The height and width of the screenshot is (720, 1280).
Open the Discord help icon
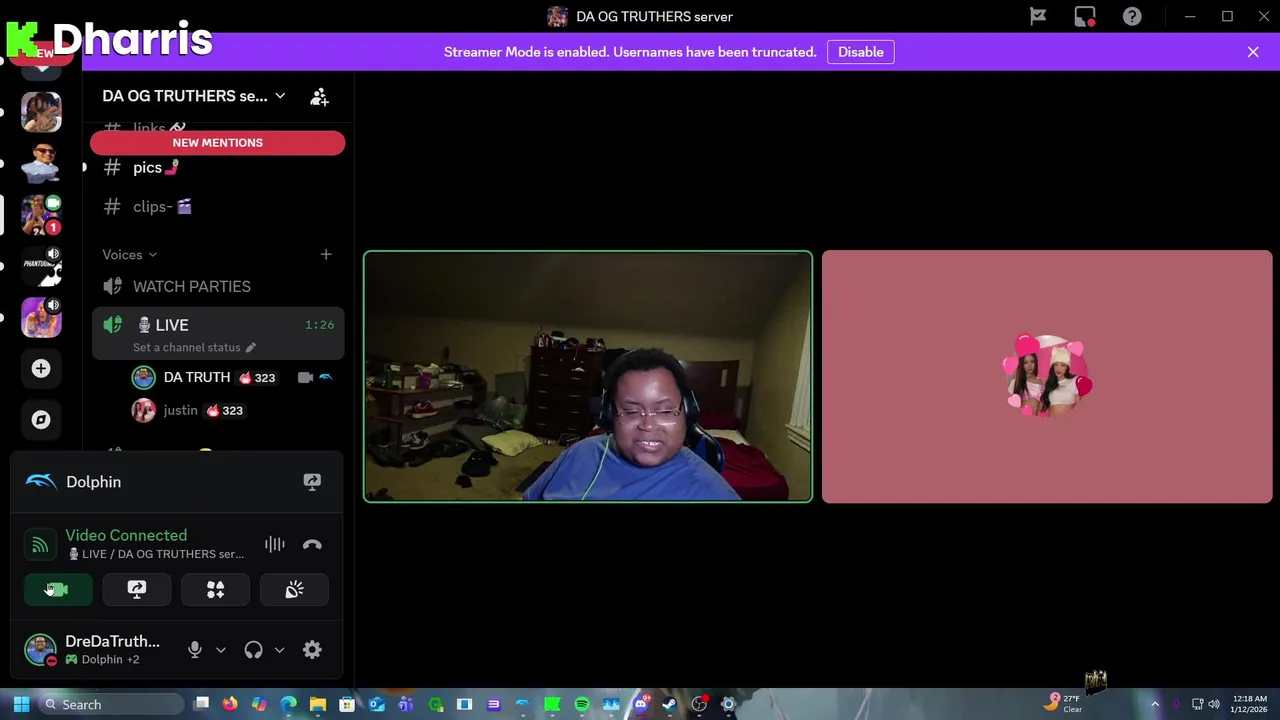tap(1132, 16)
